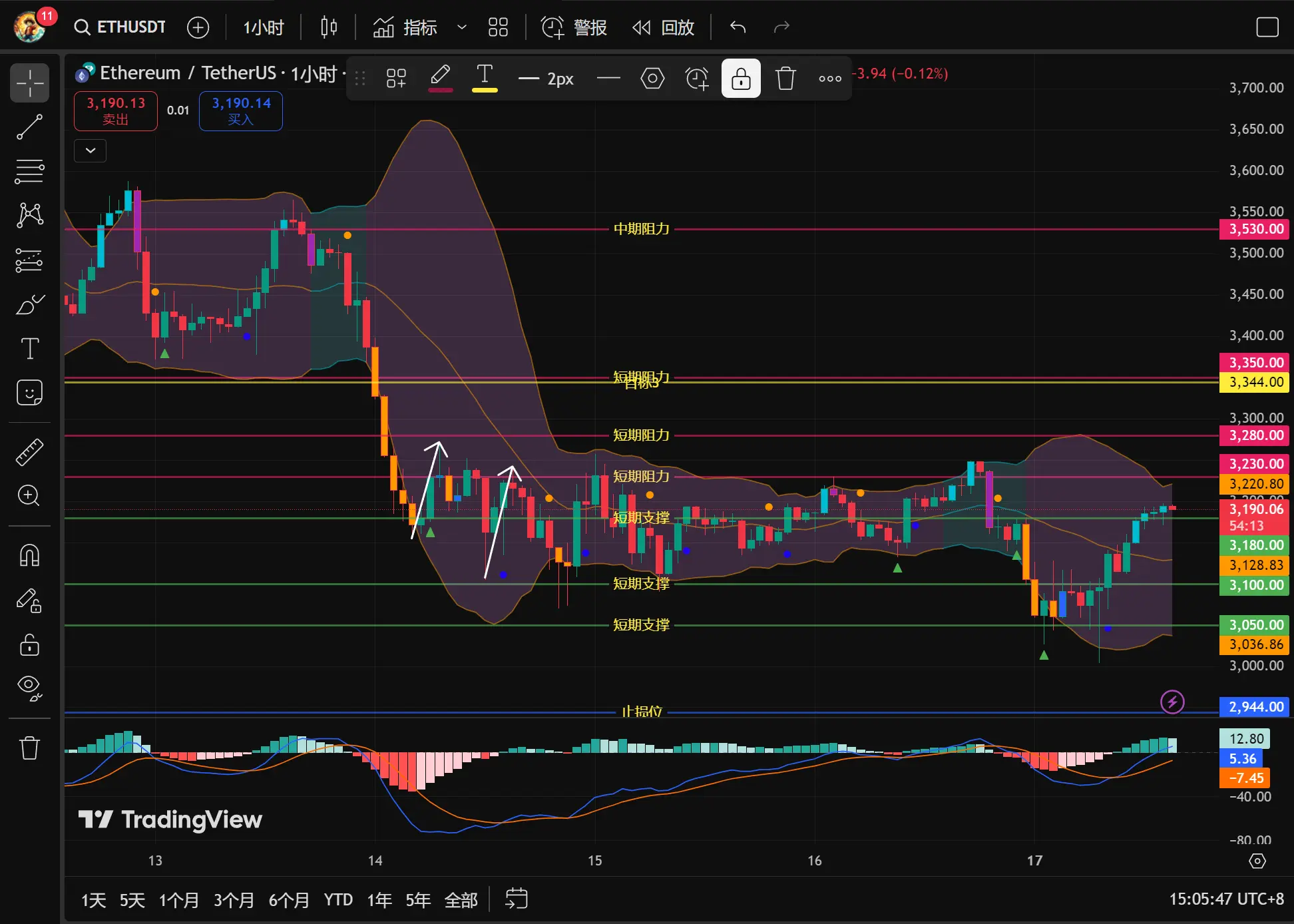Toggle the lock on selected drawing
The height and width of the screenshot is (924, 1294).
pos(741,79)
